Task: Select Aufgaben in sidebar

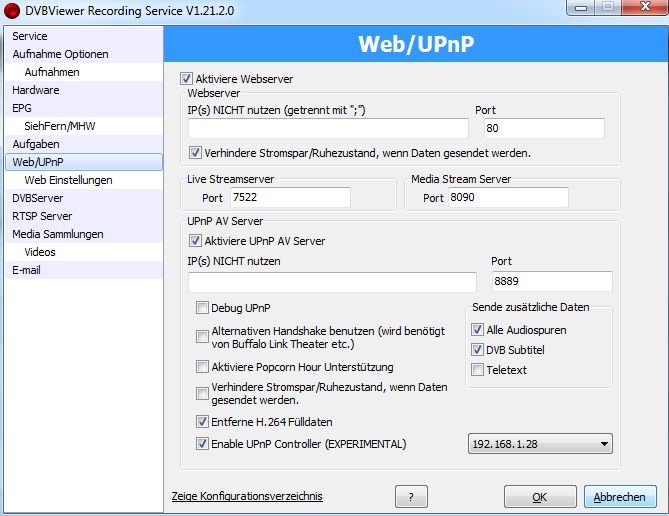Action: tap(84, 144)
